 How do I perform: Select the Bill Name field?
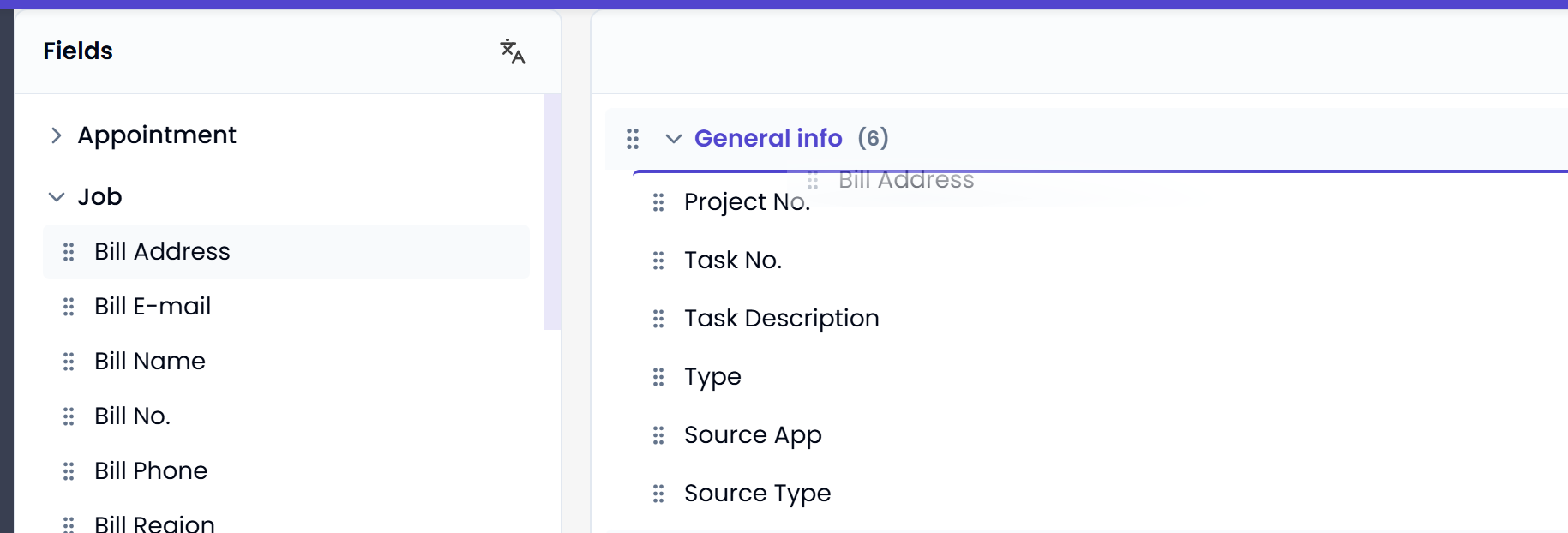click(286, 362)
